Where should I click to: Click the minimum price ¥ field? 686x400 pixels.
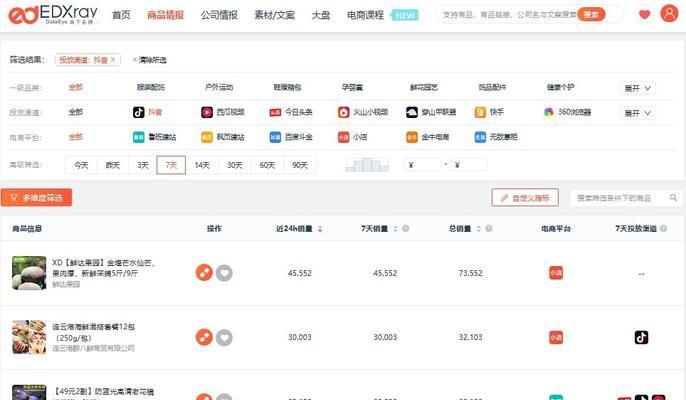(423, 165)
